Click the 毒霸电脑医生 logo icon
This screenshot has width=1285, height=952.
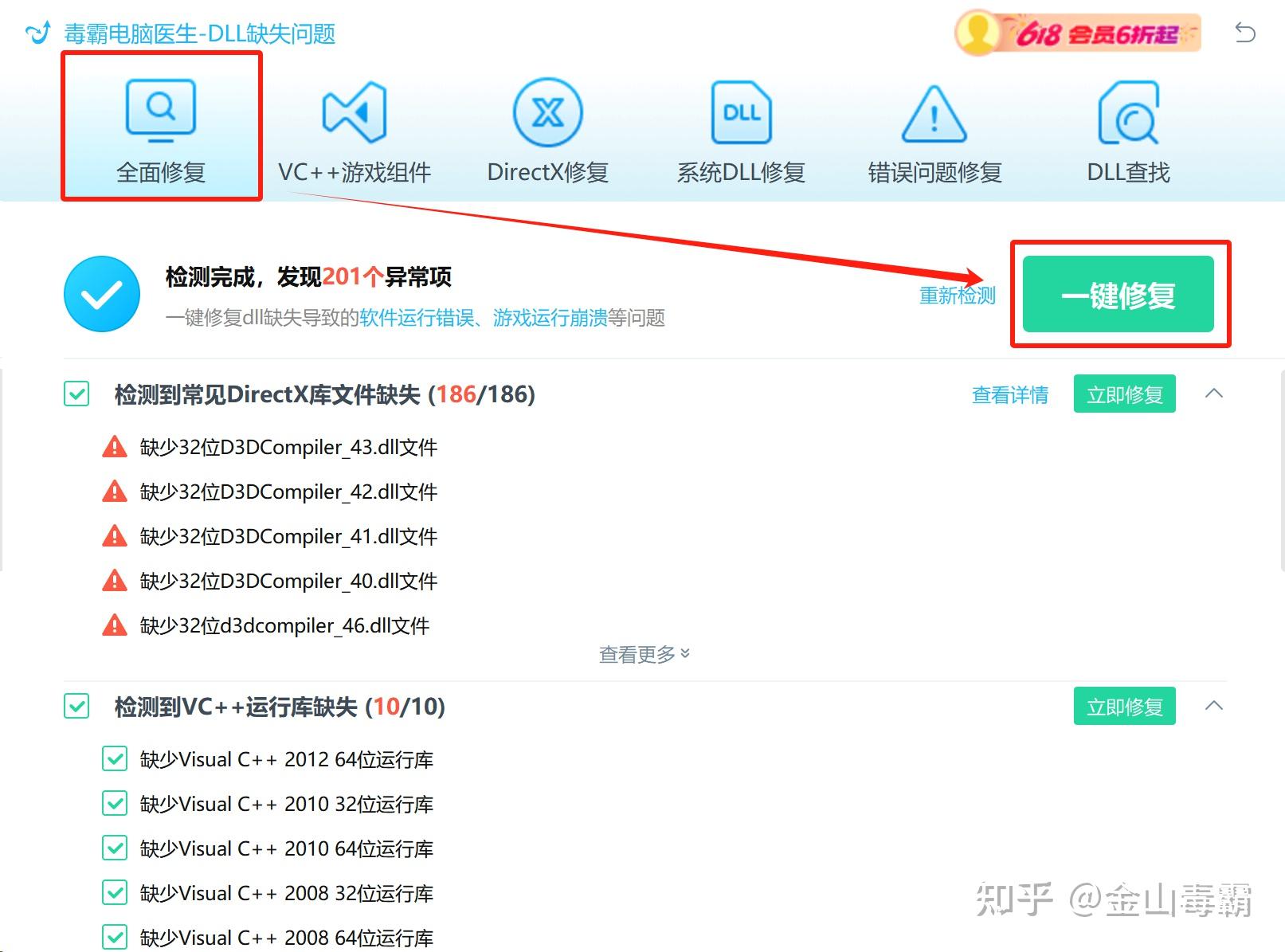click(x=36, y=33)
